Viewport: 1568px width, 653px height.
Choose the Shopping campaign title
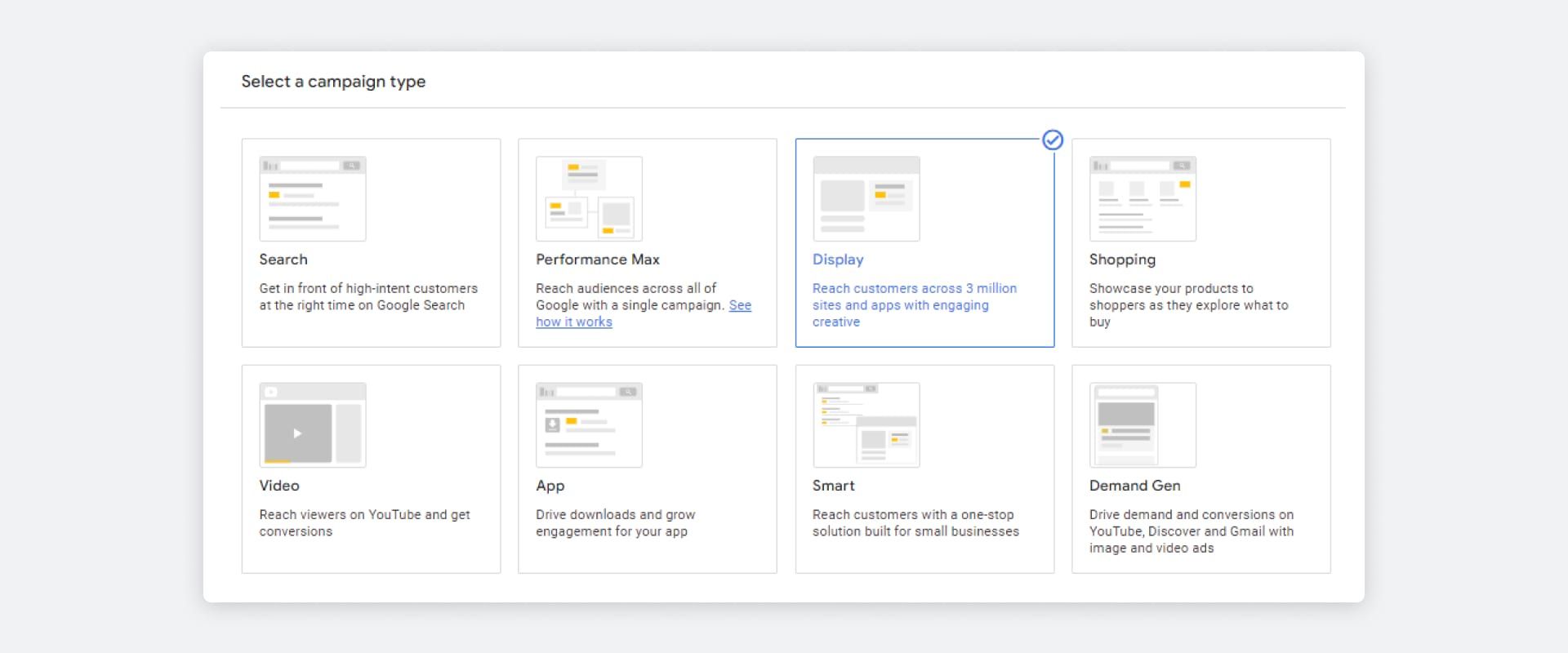(x=1122, y=260)
